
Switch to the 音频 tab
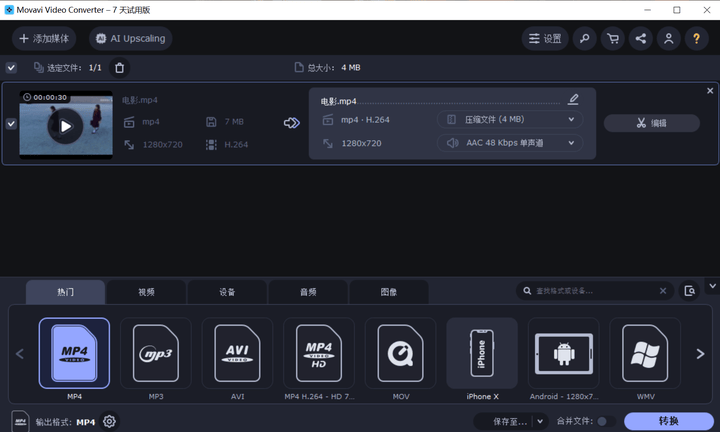click(x=308, y=292)
